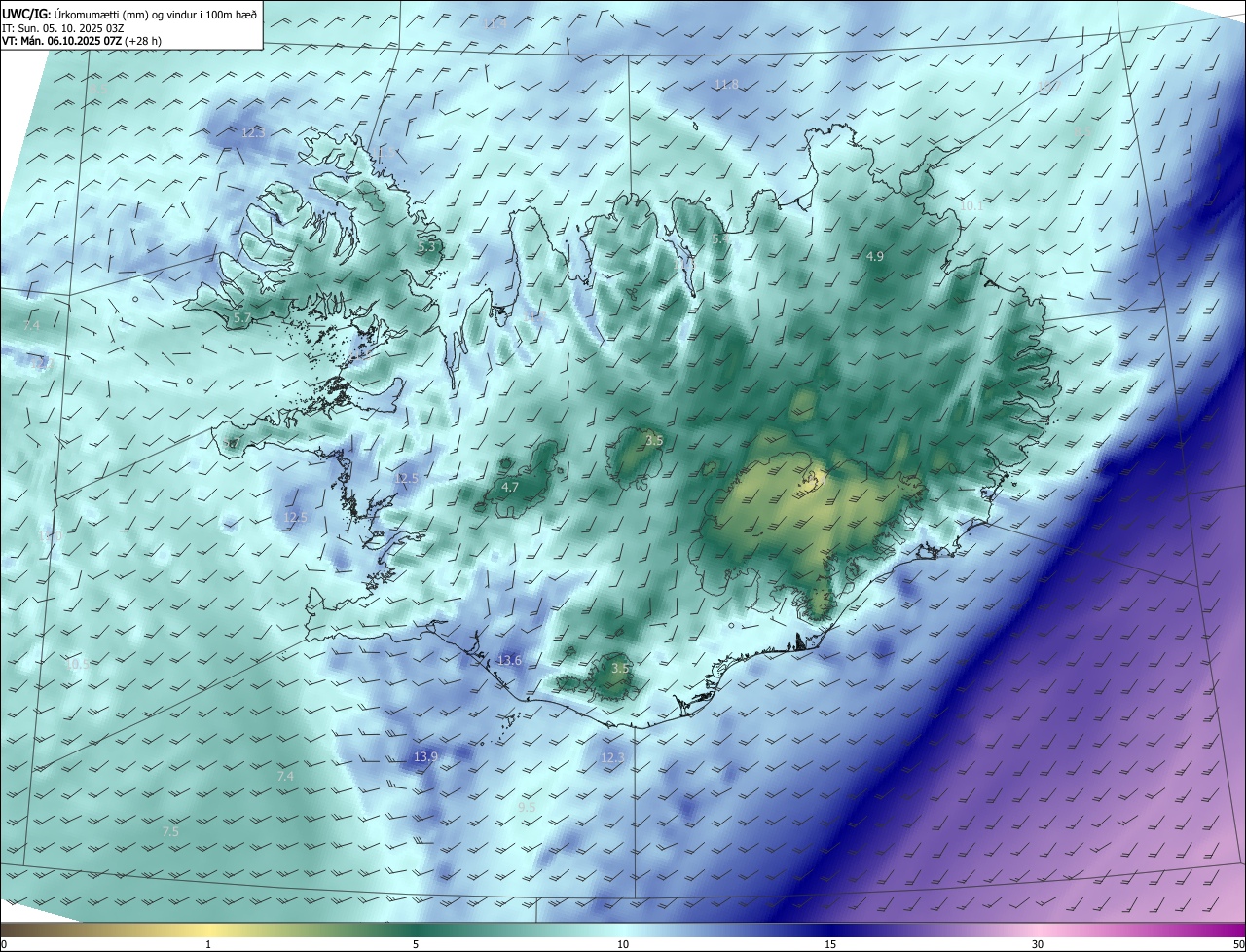Select the 'IT: Sun. 05. 10. 2025 03Z' line
The image size is (1246, 952).
[x=62, y=28]
